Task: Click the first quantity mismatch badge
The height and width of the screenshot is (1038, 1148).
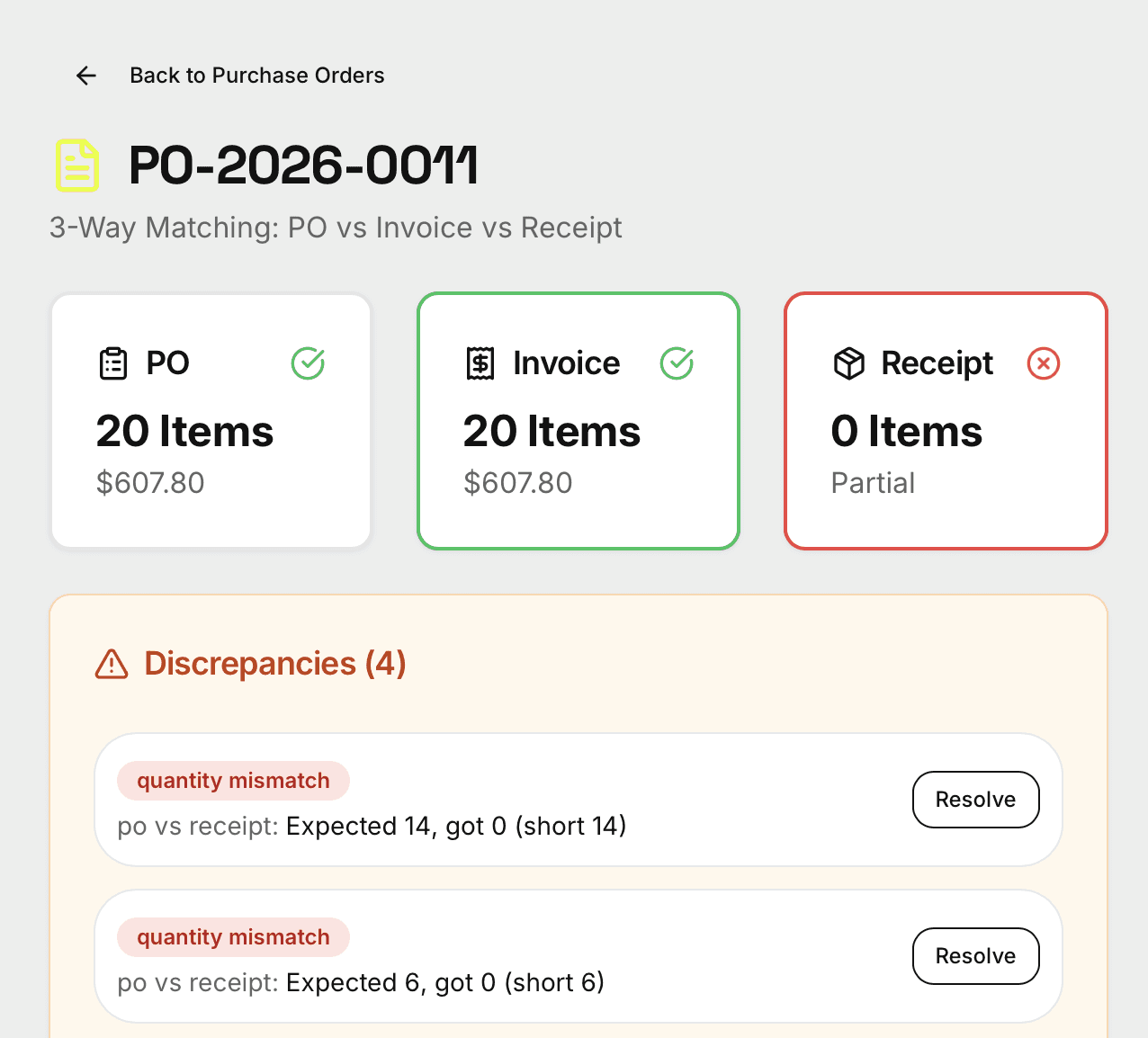Action: click(x=232, y=781)
